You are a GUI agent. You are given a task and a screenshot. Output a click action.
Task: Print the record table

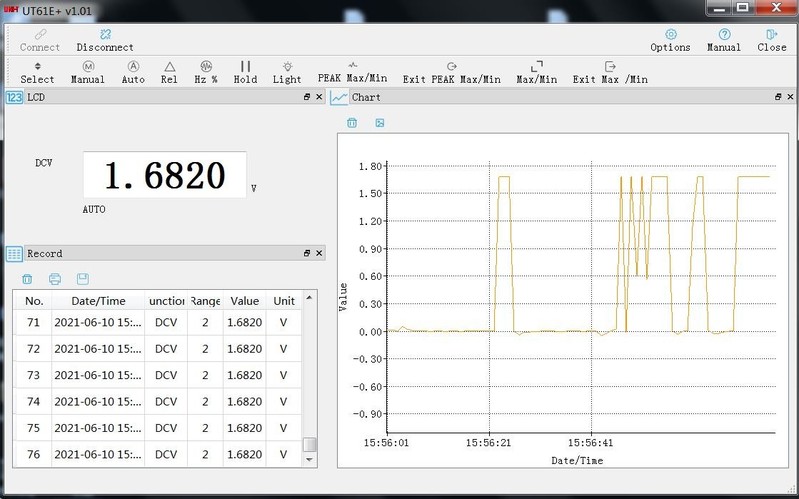(55, 279)
